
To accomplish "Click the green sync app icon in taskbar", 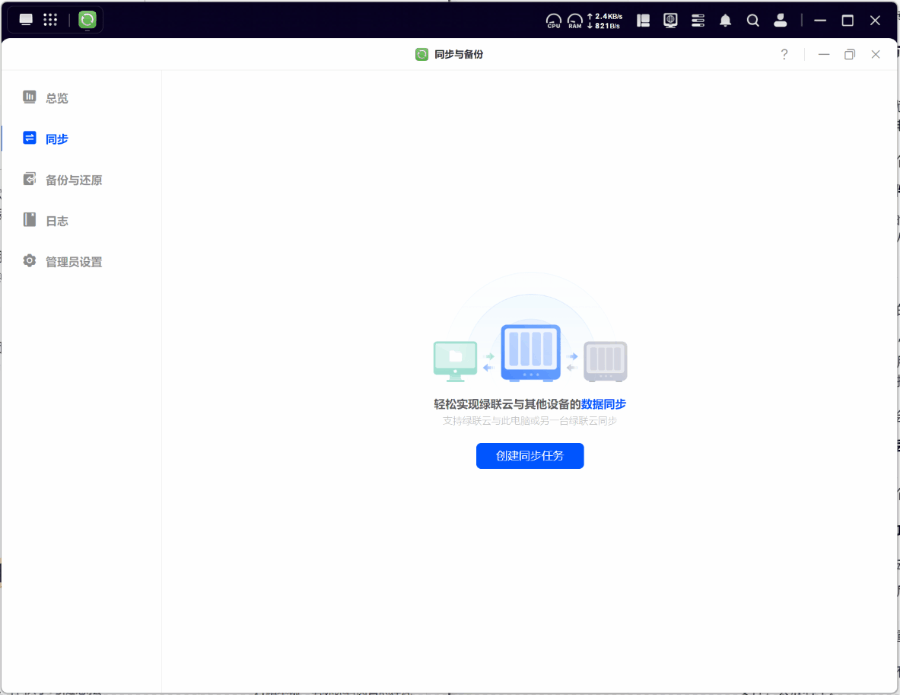I will point(88,20).
